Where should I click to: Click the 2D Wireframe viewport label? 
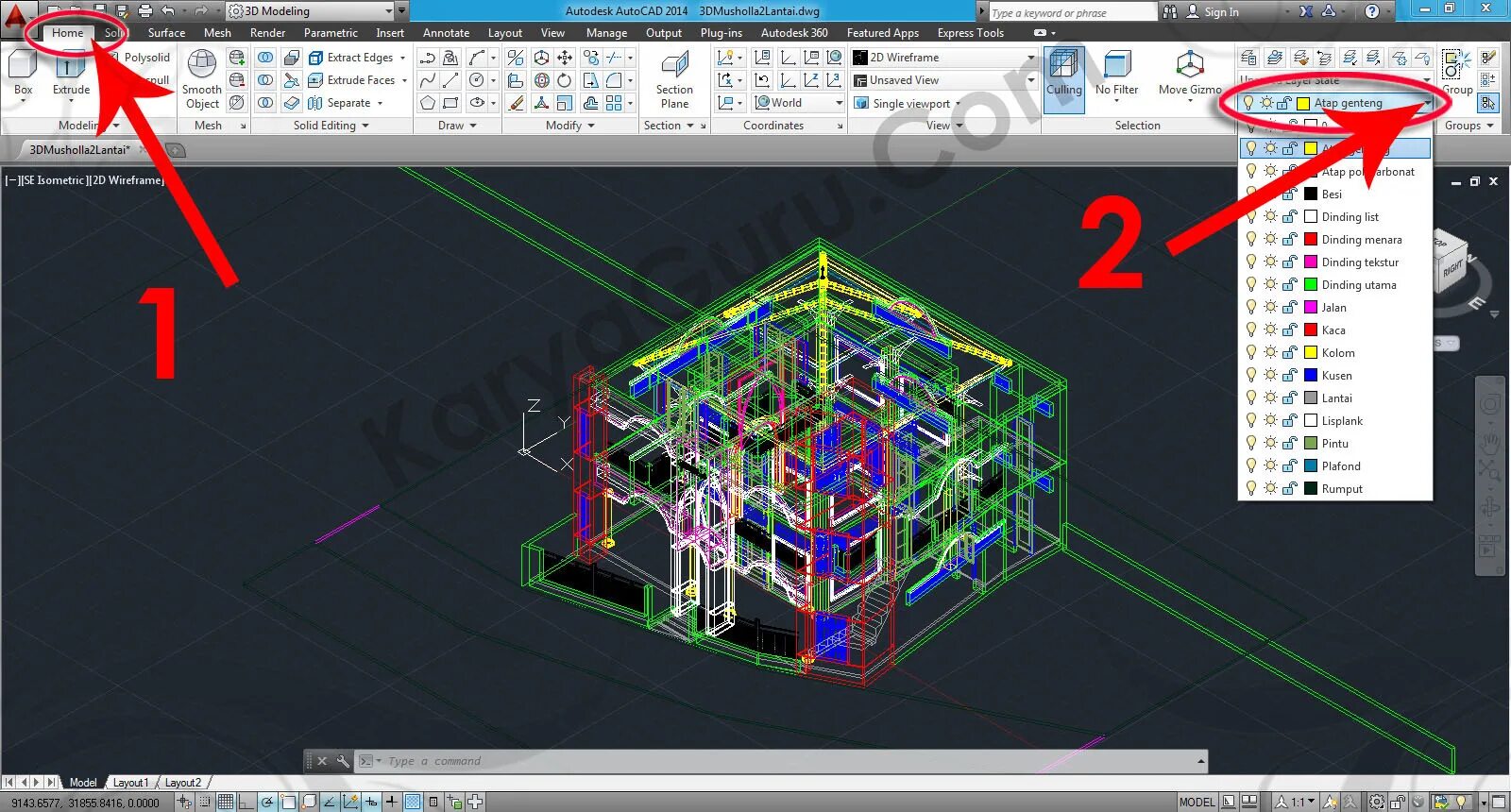coord(128,180)
